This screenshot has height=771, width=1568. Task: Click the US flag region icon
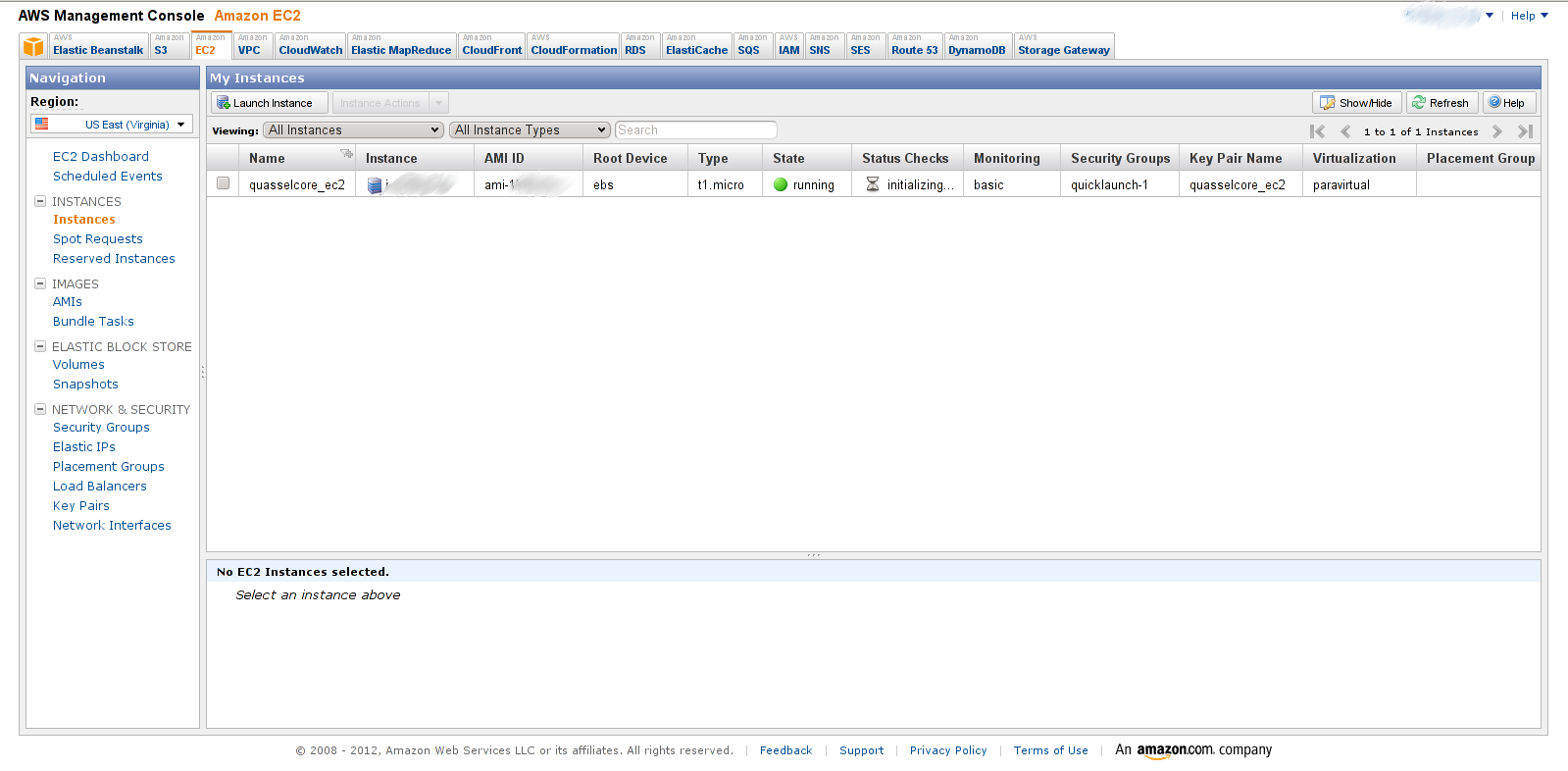[x=42, y=125]
